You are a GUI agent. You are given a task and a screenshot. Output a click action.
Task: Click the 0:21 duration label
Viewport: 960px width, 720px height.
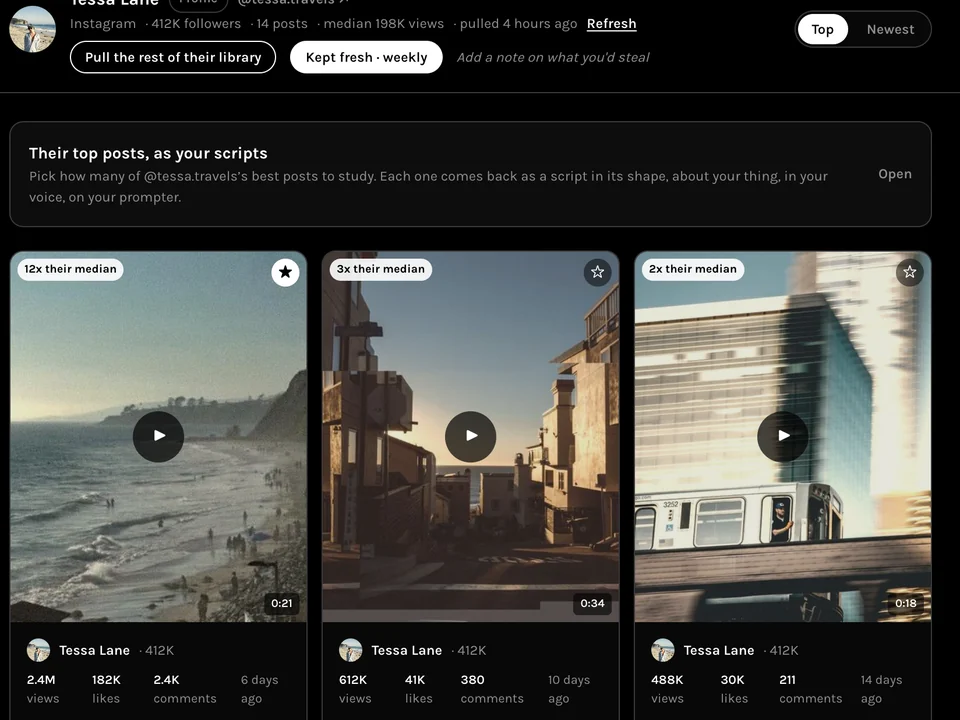(x=282, y=604)
